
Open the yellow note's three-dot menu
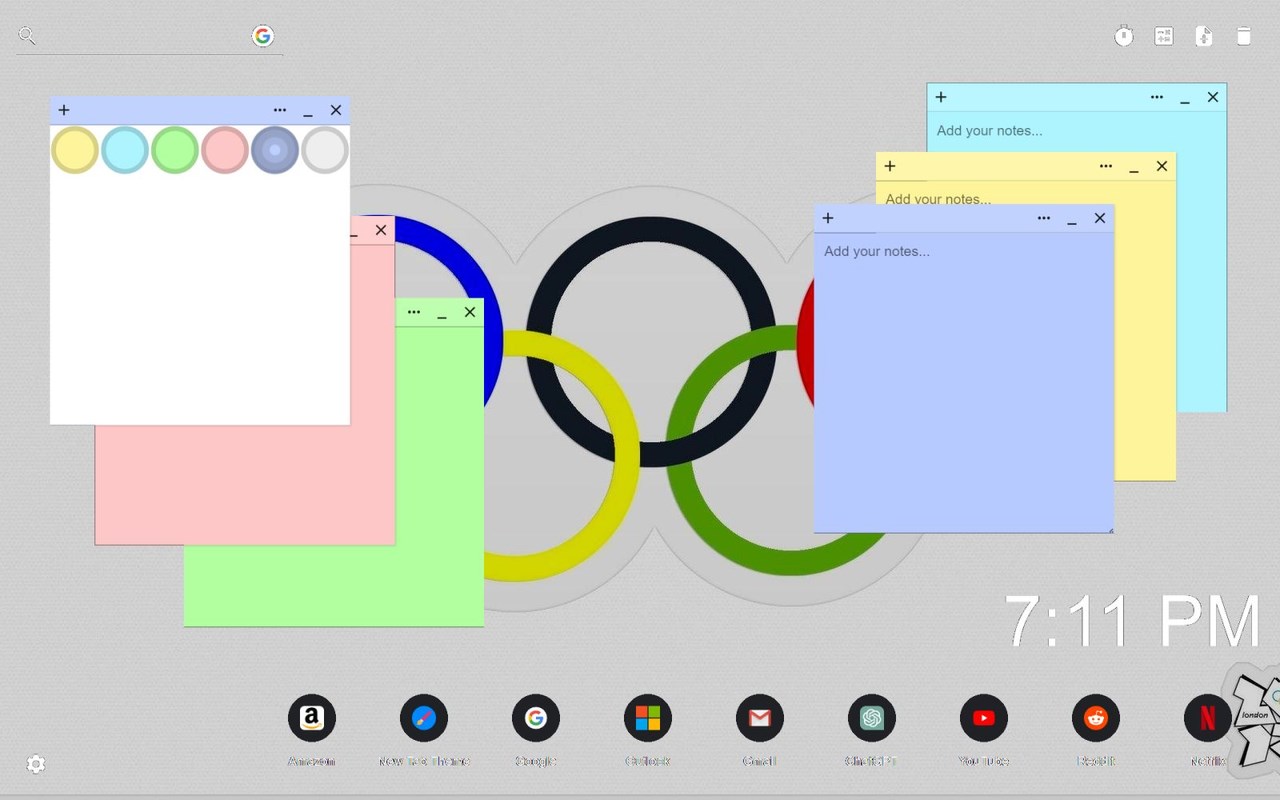pos(1106,166)
